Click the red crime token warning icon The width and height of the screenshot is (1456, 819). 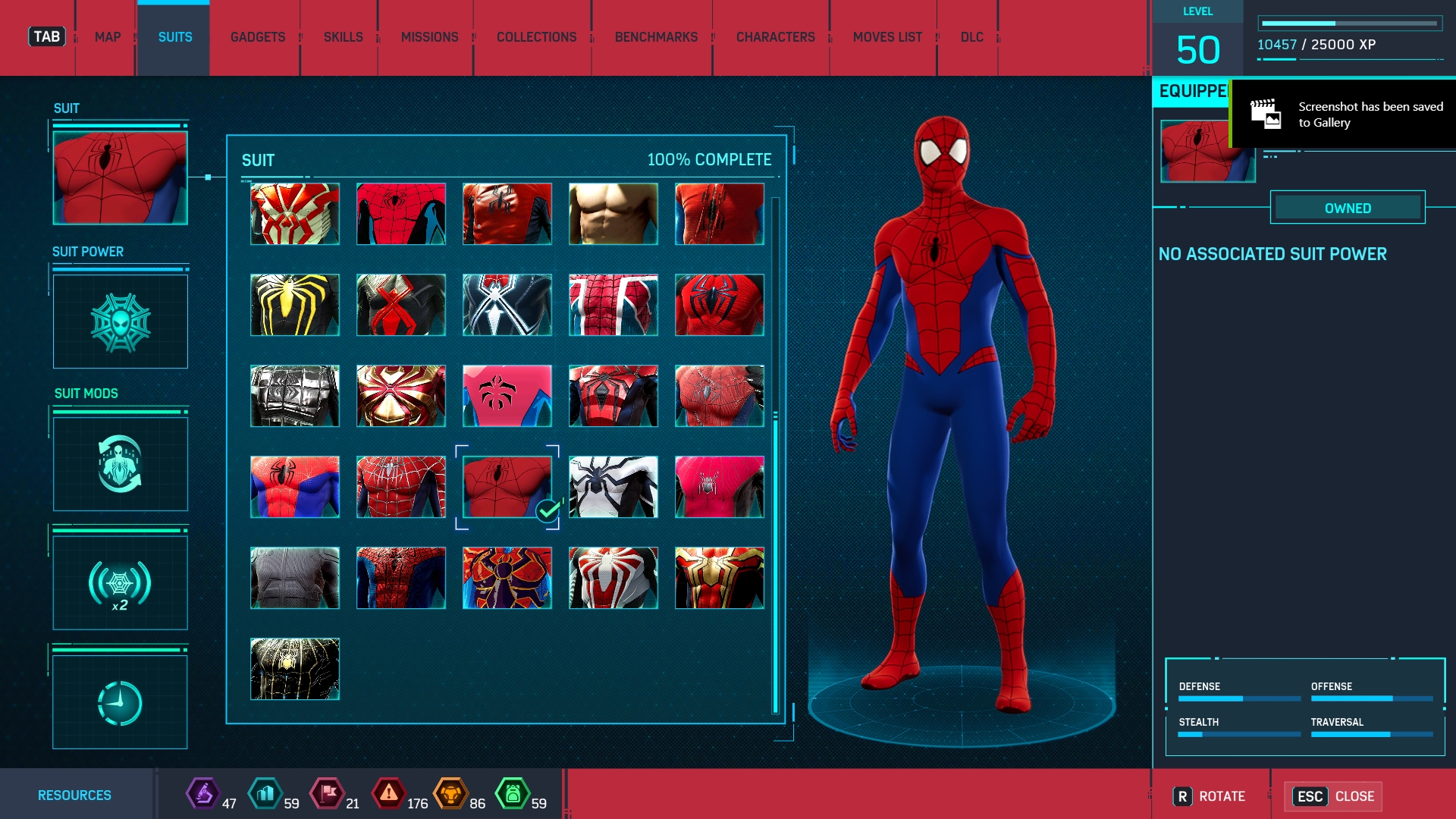coord(388,794)
